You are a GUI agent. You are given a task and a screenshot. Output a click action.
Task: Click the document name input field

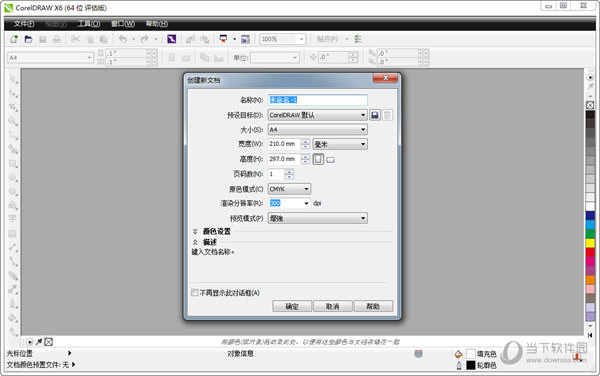coord(318,100)
